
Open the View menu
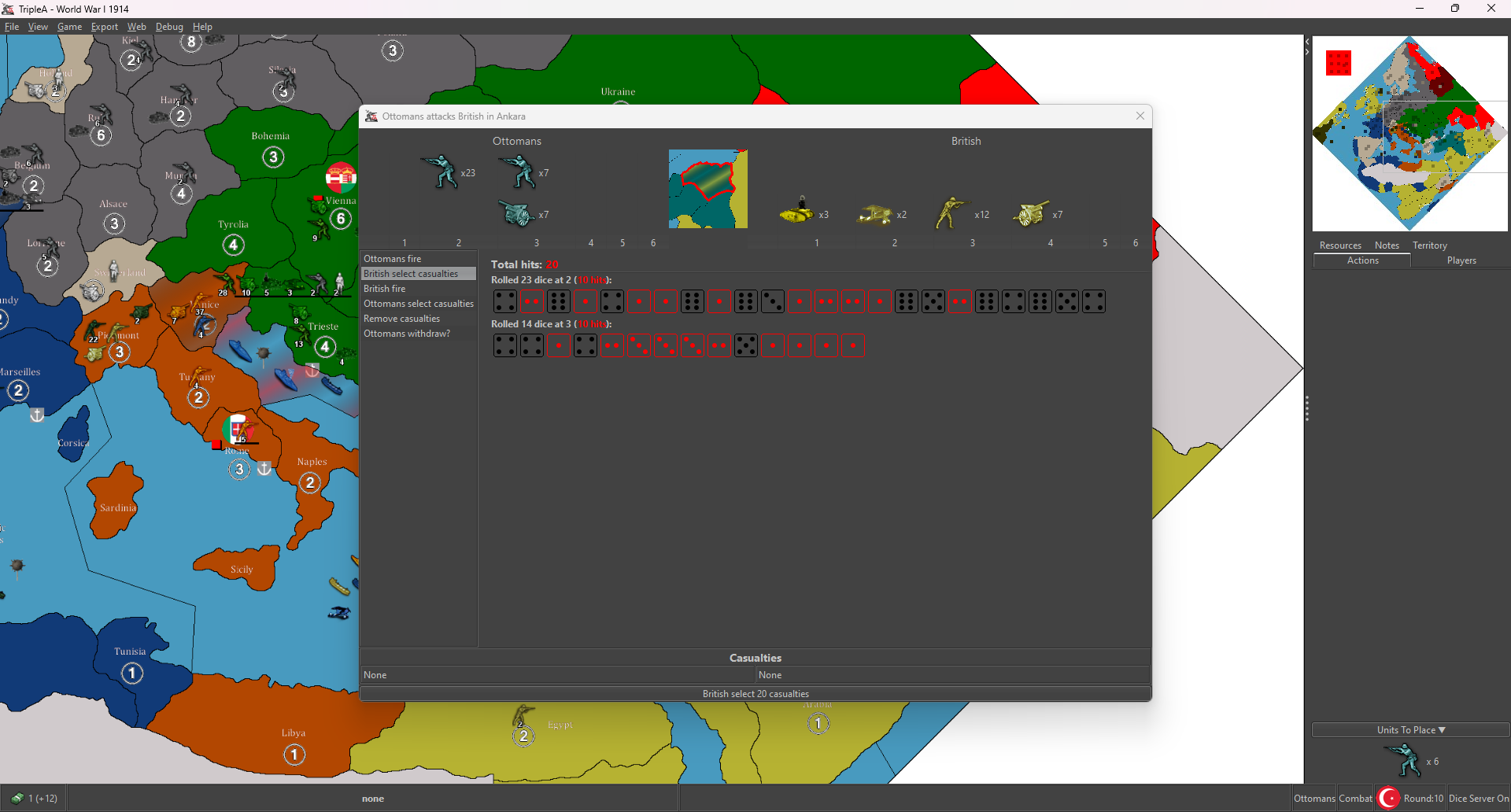(x=38, y=26)
